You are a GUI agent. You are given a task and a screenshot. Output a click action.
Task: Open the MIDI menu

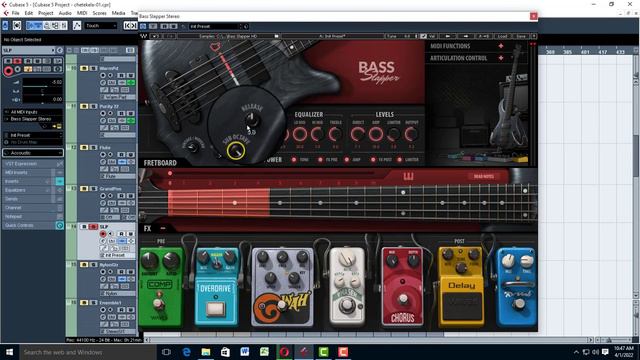(x=82, y=13)
